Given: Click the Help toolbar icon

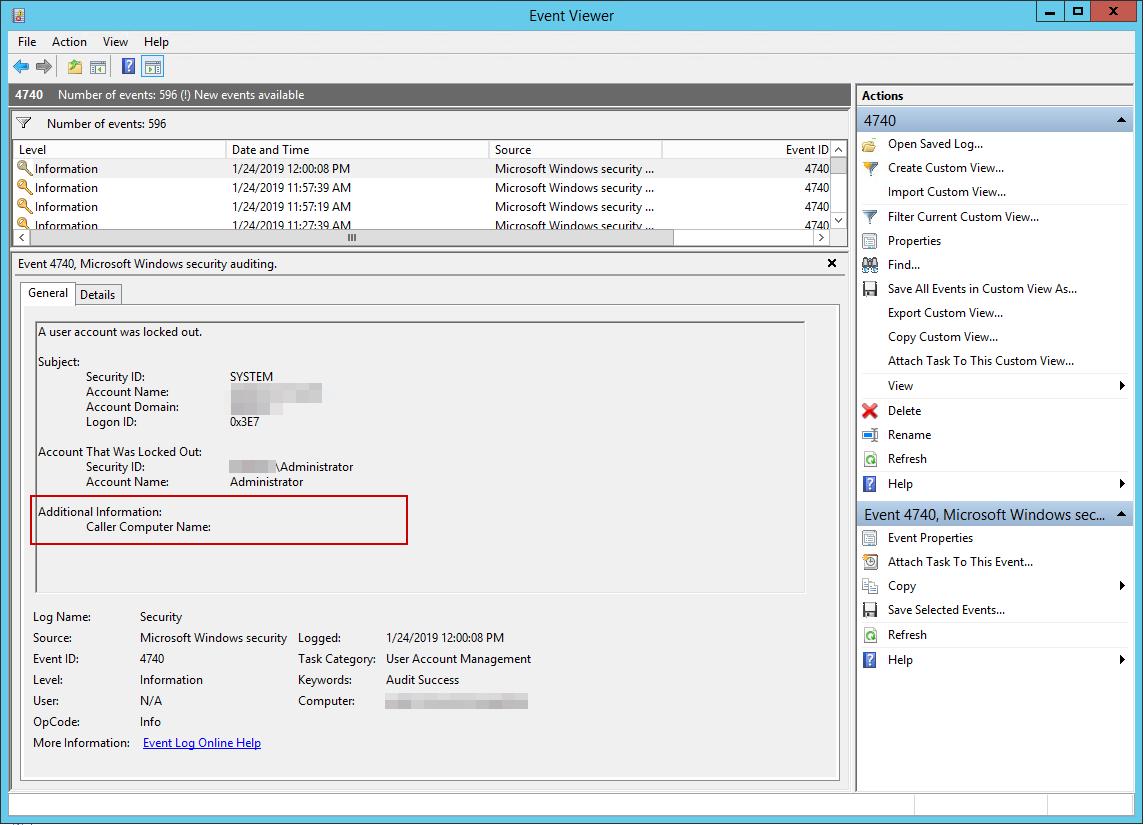Looking at the screenshot, I should coord(126,66).
